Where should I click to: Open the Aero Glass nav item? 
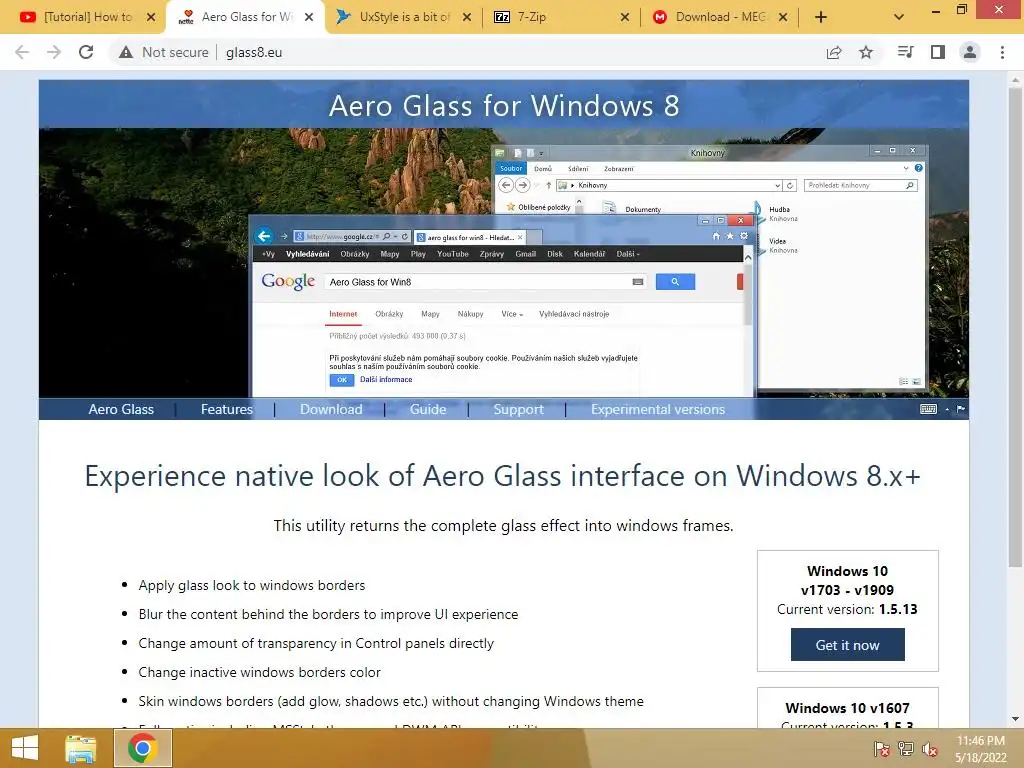coord(121,409)
